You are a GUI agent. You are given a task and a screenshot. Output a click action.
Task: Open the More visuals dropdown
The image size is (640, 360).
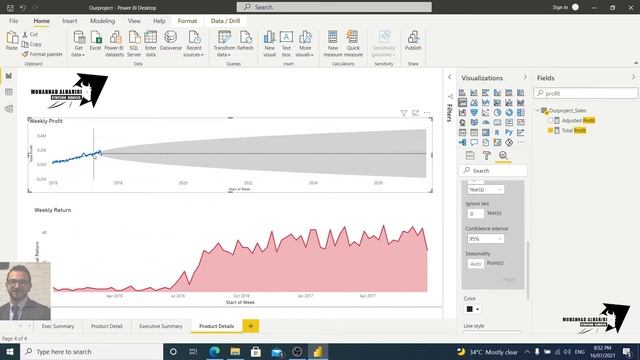(x=304, y=44)
